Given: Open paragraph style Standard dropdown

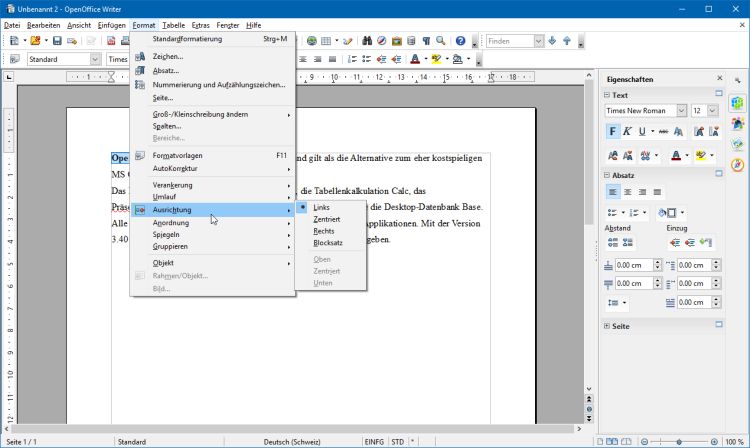Looking at the screenshot, I should pyautogui.click(x=95, y=59).
